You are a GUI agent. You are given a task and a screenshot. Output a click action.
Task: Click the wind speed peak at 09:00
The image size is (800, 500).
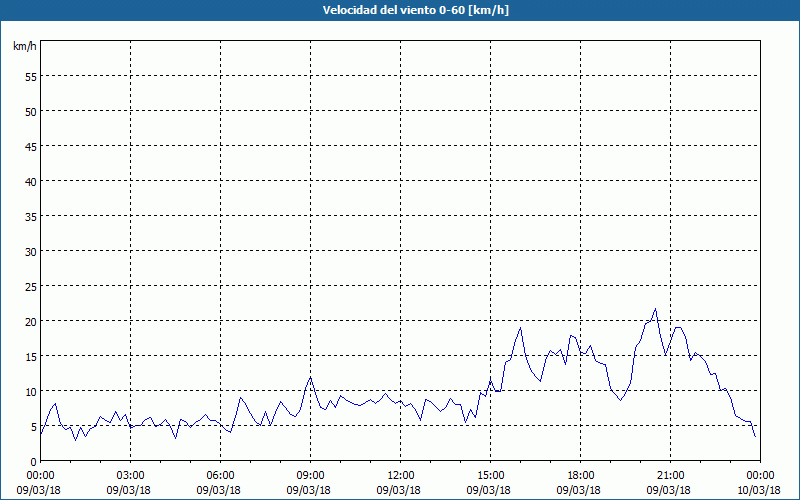pyautogui.click(x=311, y=377)
